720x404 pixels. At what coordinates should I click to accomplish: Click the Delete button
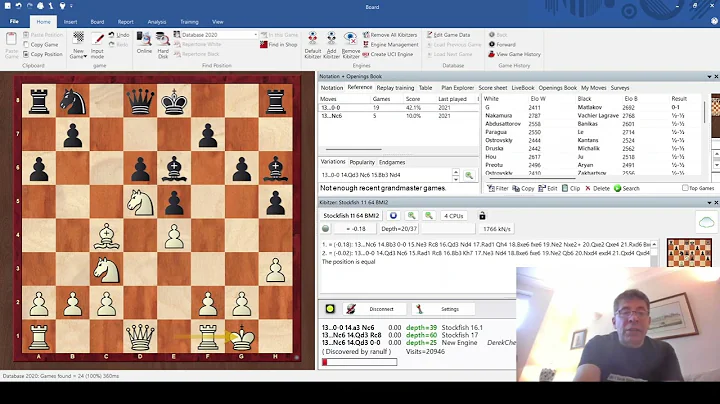point(597,188)
